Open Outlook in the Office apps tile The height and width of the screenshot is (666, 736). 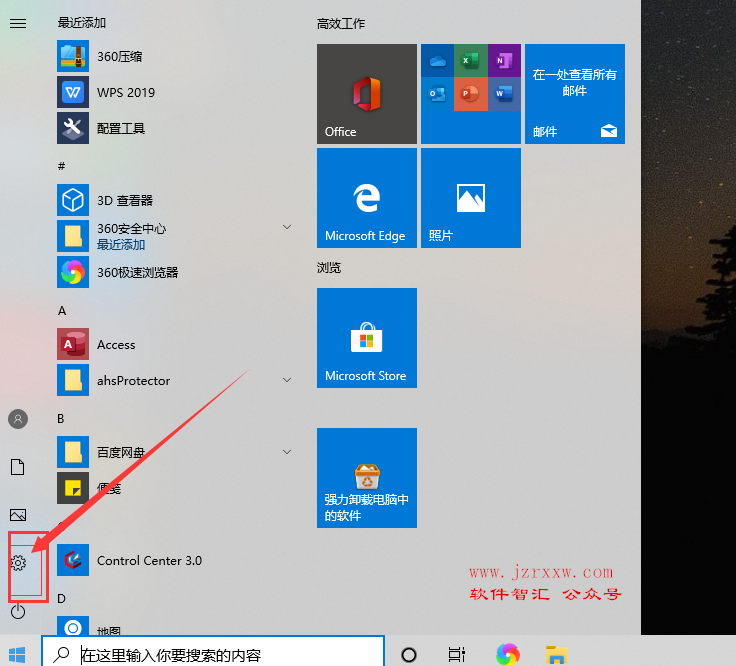[x=437, y=94]
